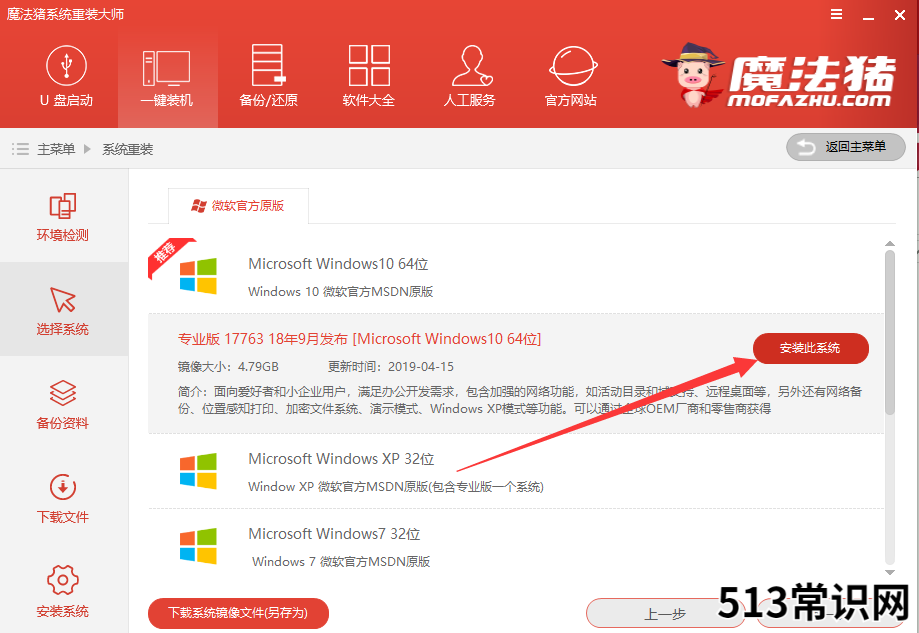The image size is (919, 633).
Task: Click the 镜像大小: 4.79GB text
Action: click(228, 367)
